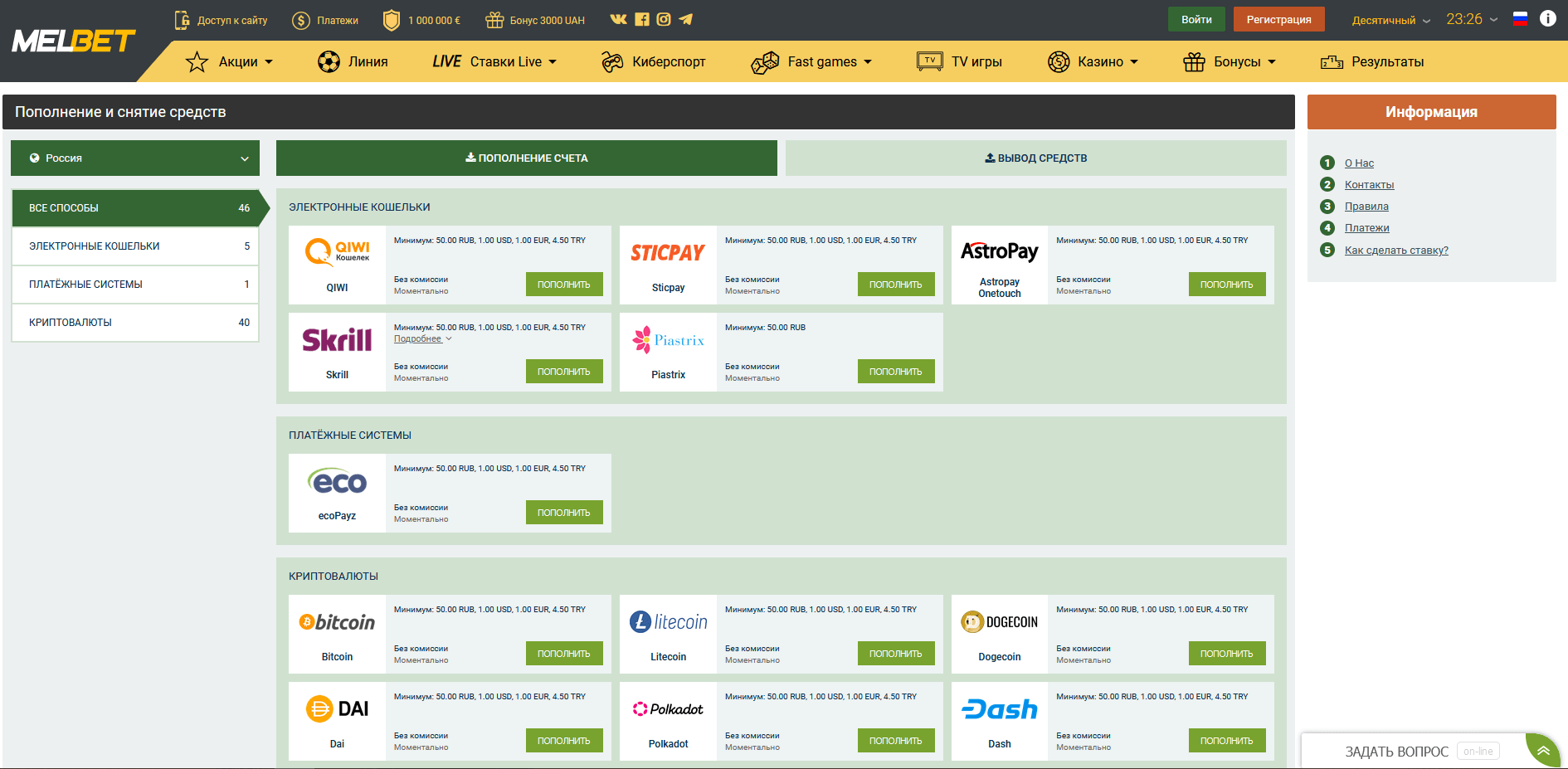Open the Задать вопрос chat widget
Image resolution: width=1568 pixels, height=769 pixels.
click(1415, 751)
